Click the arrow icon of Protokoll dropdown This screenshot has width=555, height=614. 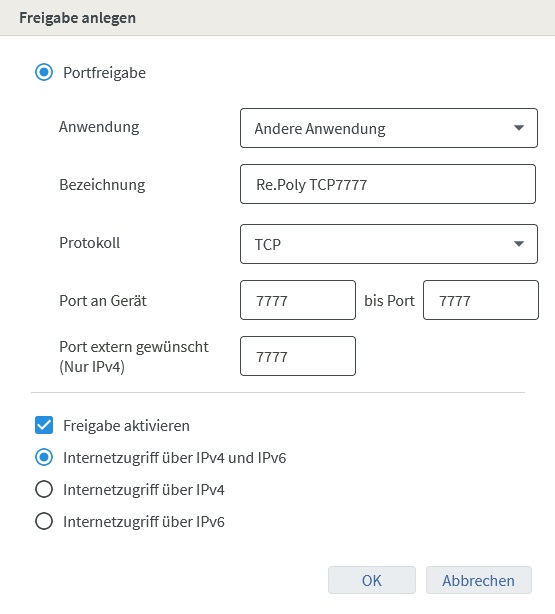pyautogui.click(x=519, y=244)
